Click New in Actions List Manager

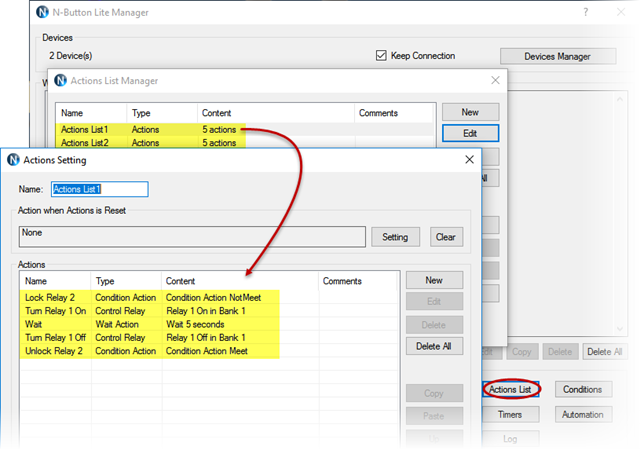(x=470, y=112)
